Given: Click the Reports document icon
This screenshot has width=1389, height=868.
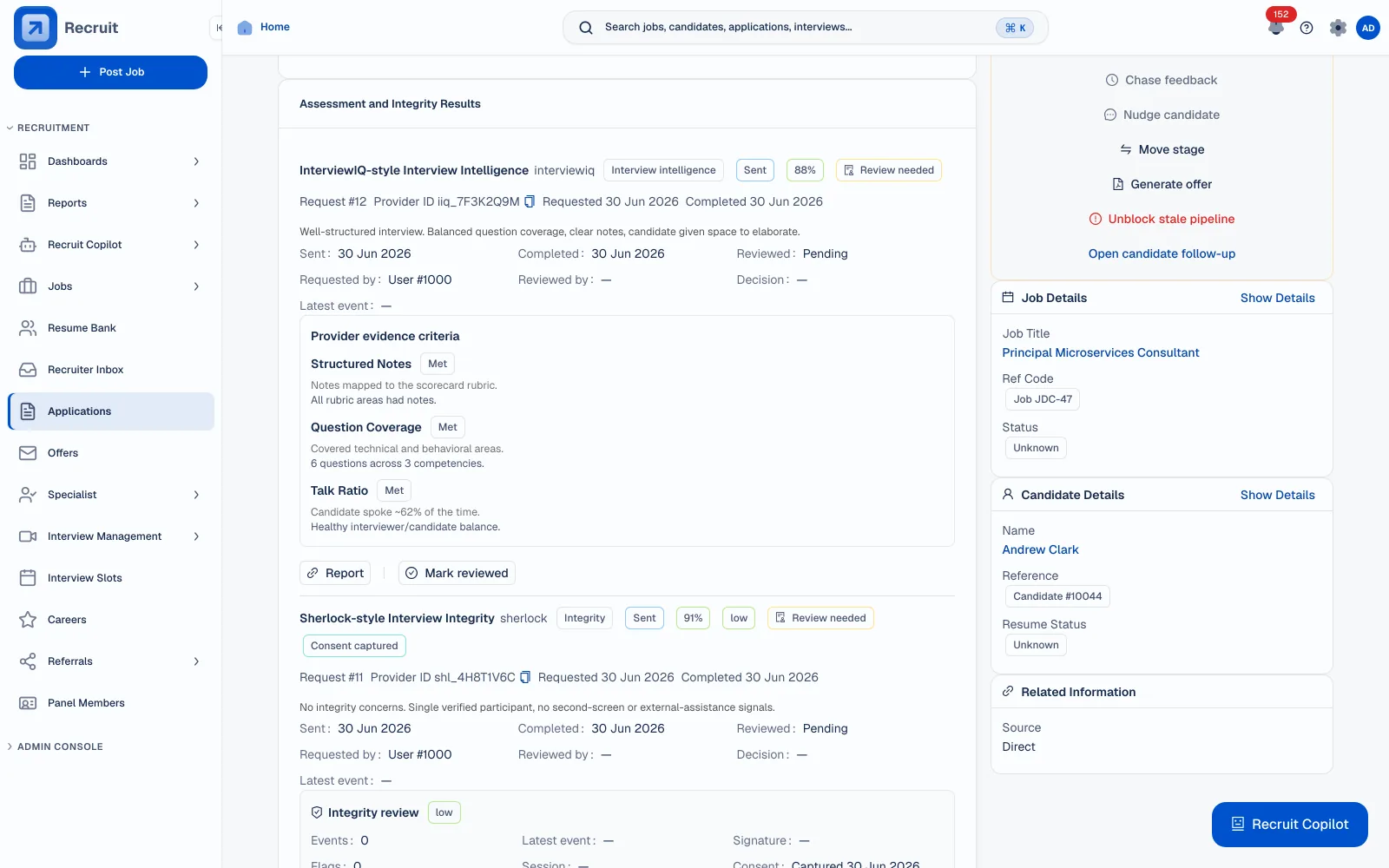Looking at the screenshot, I should point(28,203).
